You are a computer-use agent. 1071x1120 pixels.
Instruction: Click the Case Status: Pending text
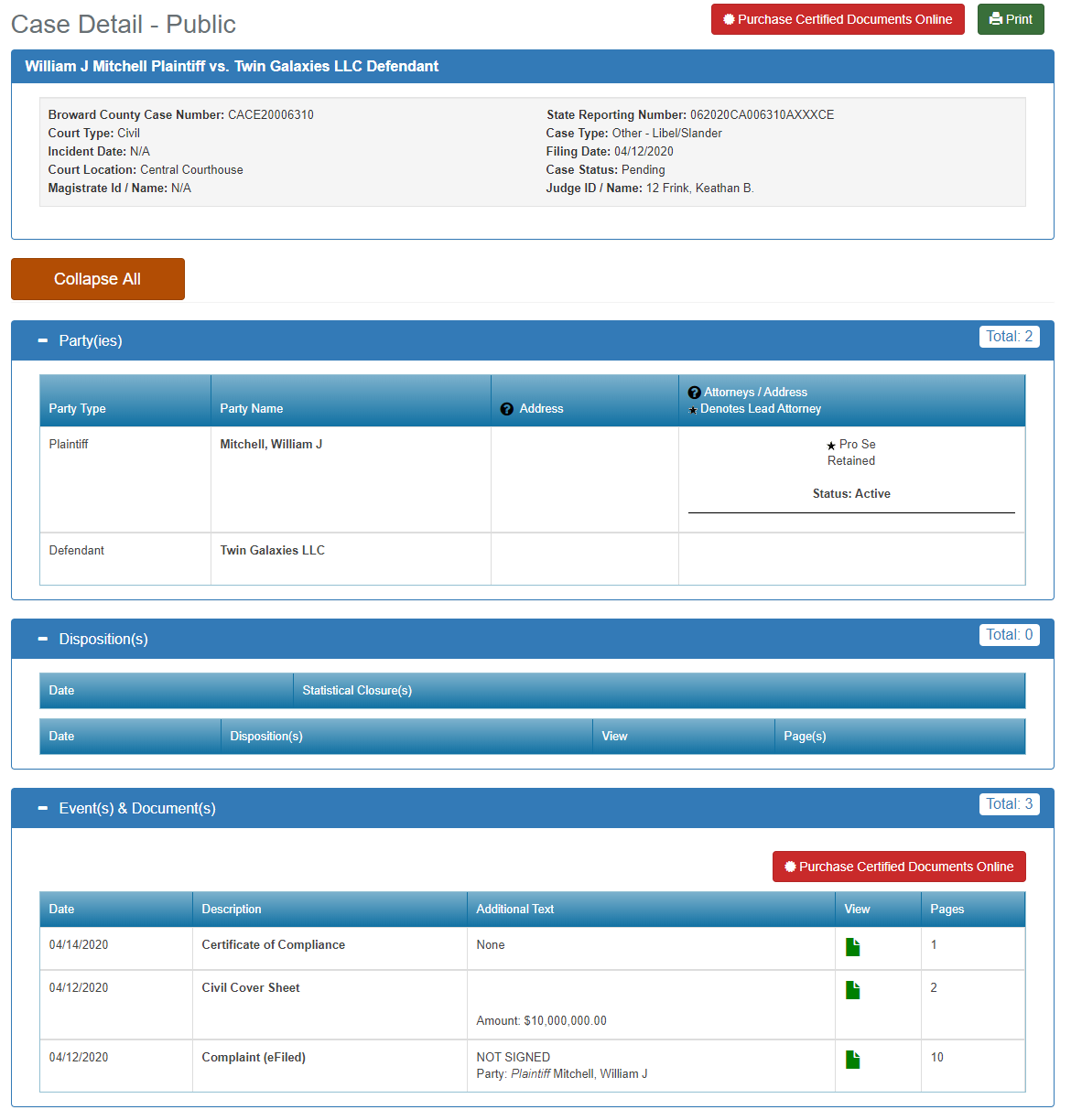click(x=606, y=170)
